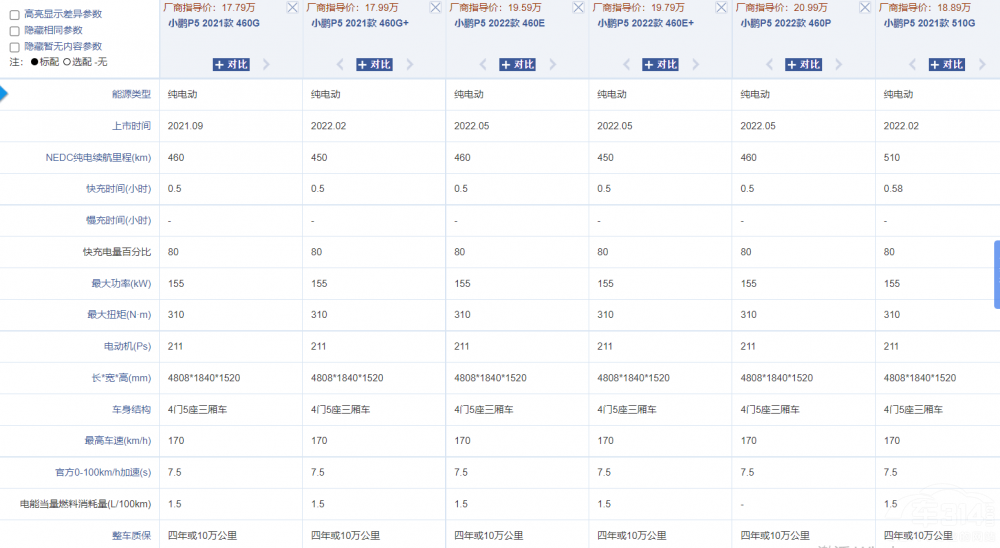The width and height of the screenshot is (1000, 548).
Task: Click the blue vertical scrollbar on right edge
Action: pos(996,274)
